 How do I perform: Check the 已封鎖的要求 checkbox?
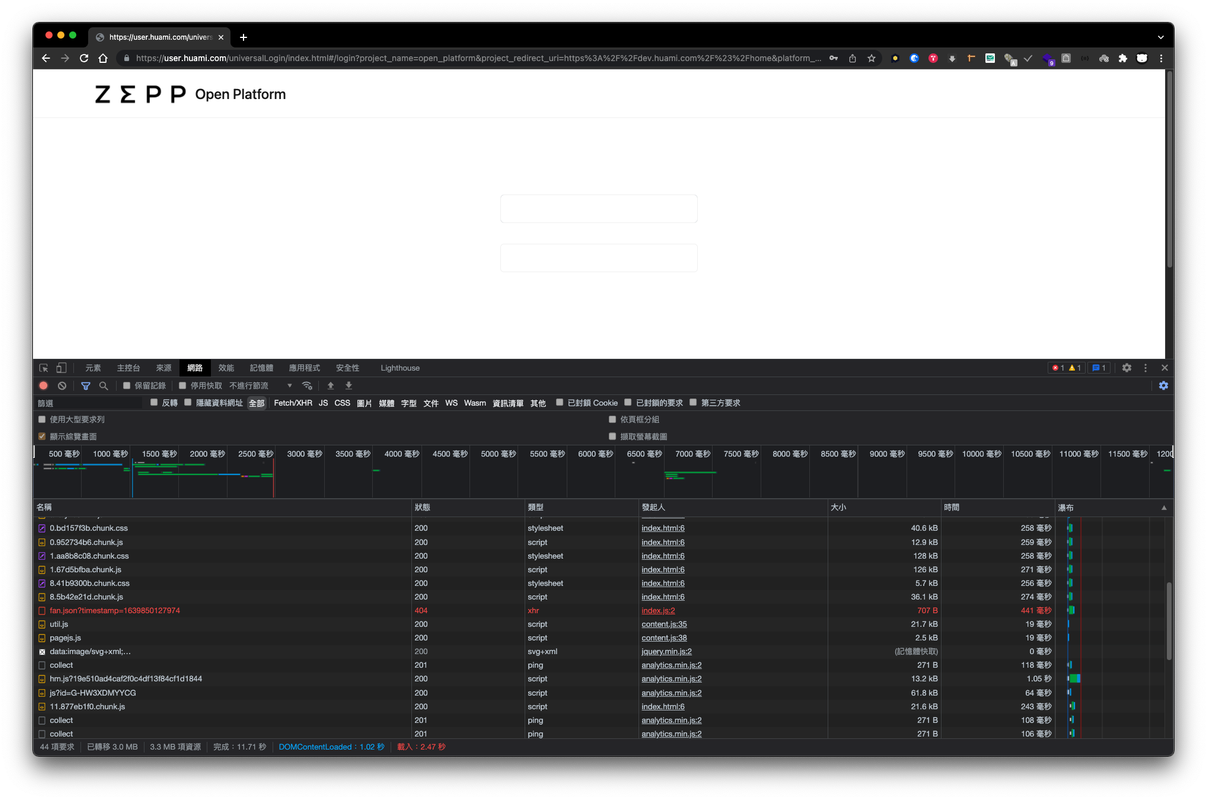pyautogui.click(x=628, y=403)
